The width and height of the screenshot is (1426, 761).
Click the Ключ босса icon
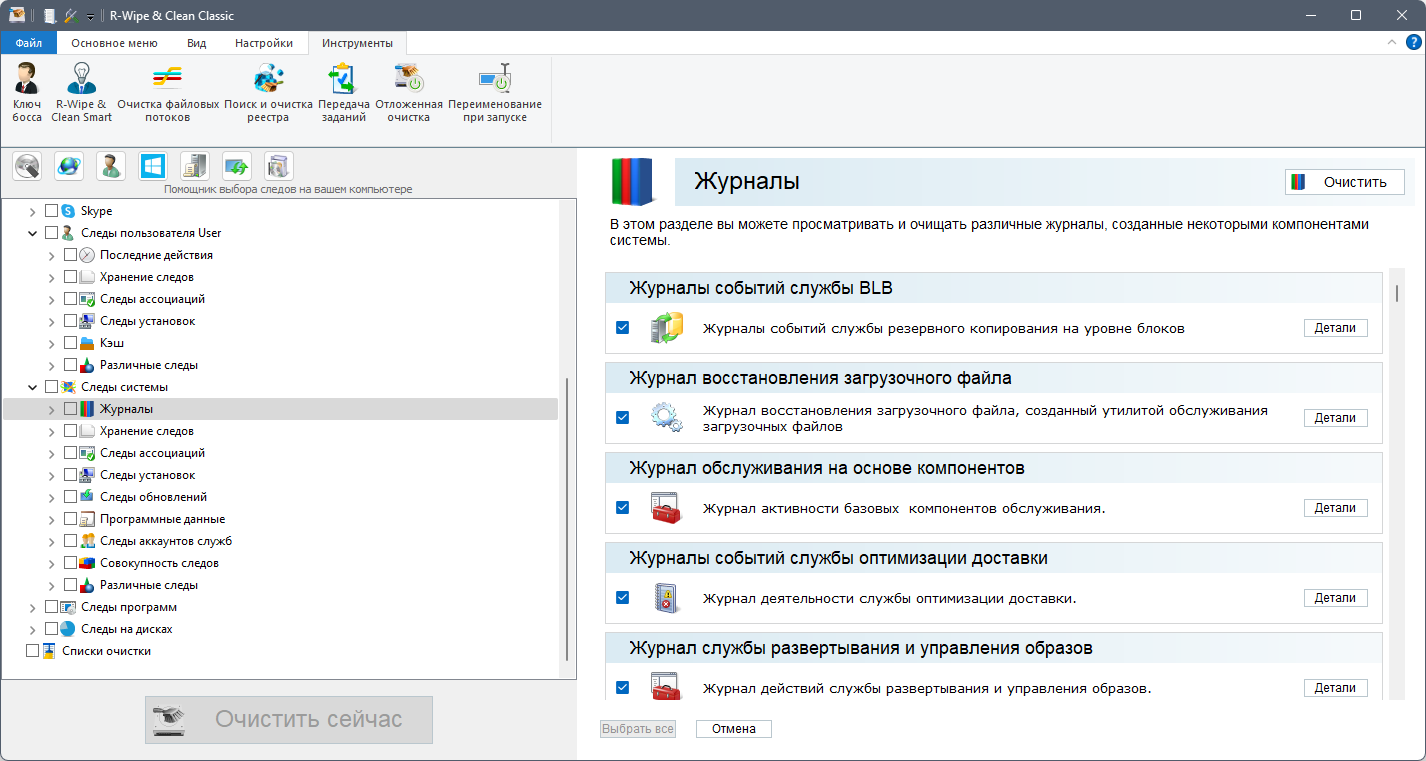(26, 90)
